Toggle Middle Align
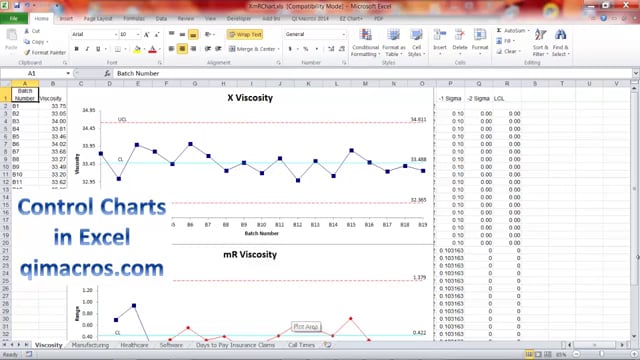Screen dimensions: 640x360 [182, 35]
